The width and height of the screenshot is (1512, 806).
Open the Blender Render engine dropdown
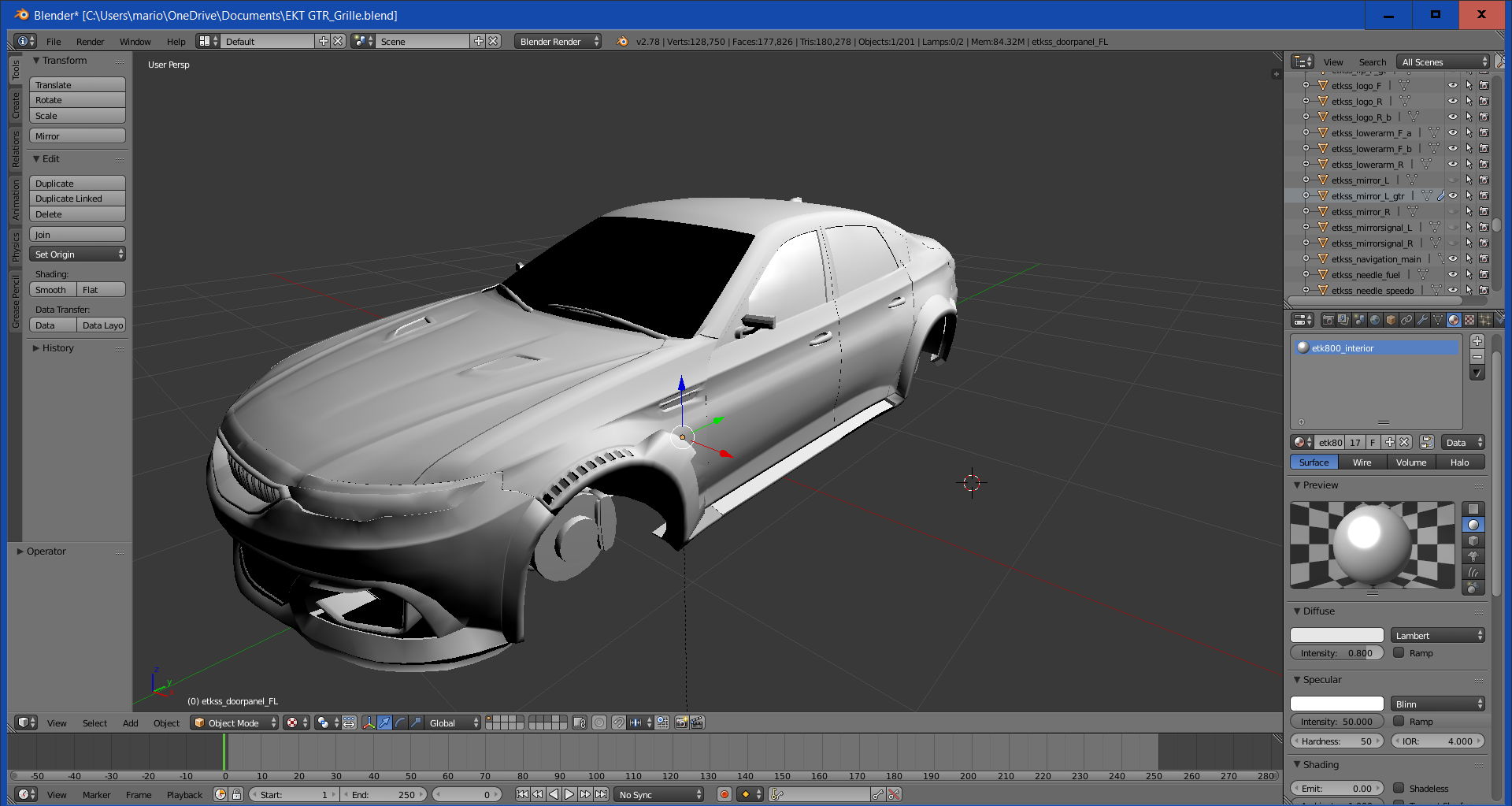point(558,42)
